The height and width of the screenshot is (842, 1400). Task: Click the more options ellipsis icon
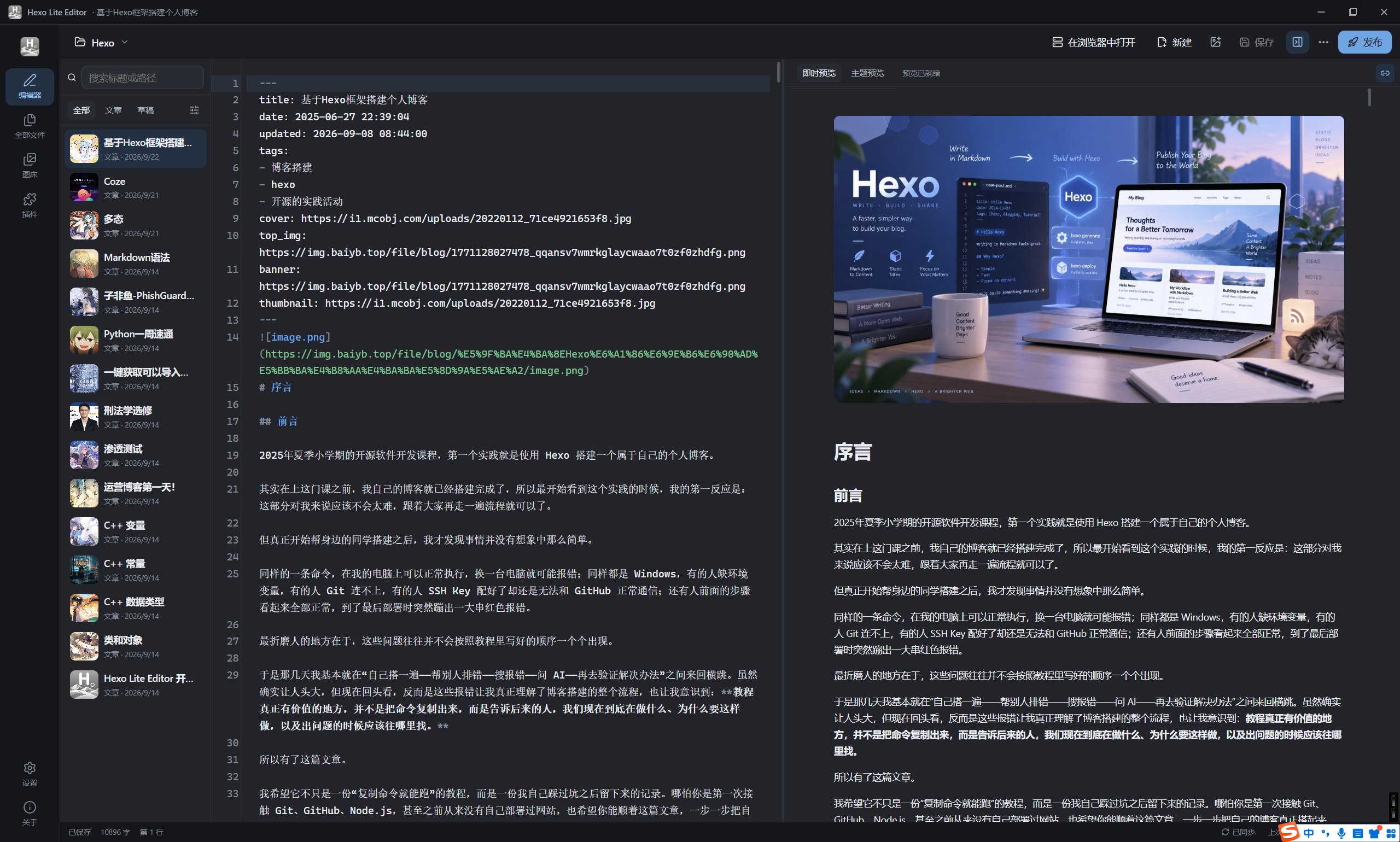click(1323, 42)
